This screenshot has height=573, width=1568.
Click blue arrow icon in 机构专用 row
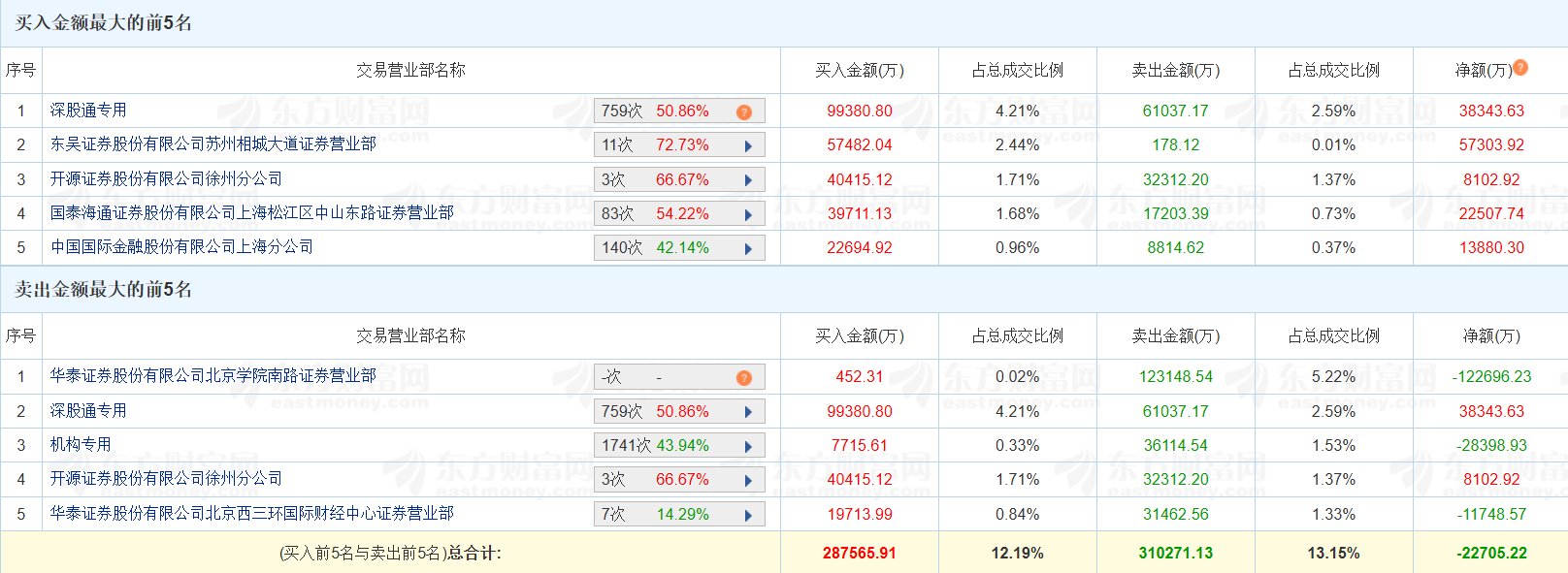coord(748,446)
